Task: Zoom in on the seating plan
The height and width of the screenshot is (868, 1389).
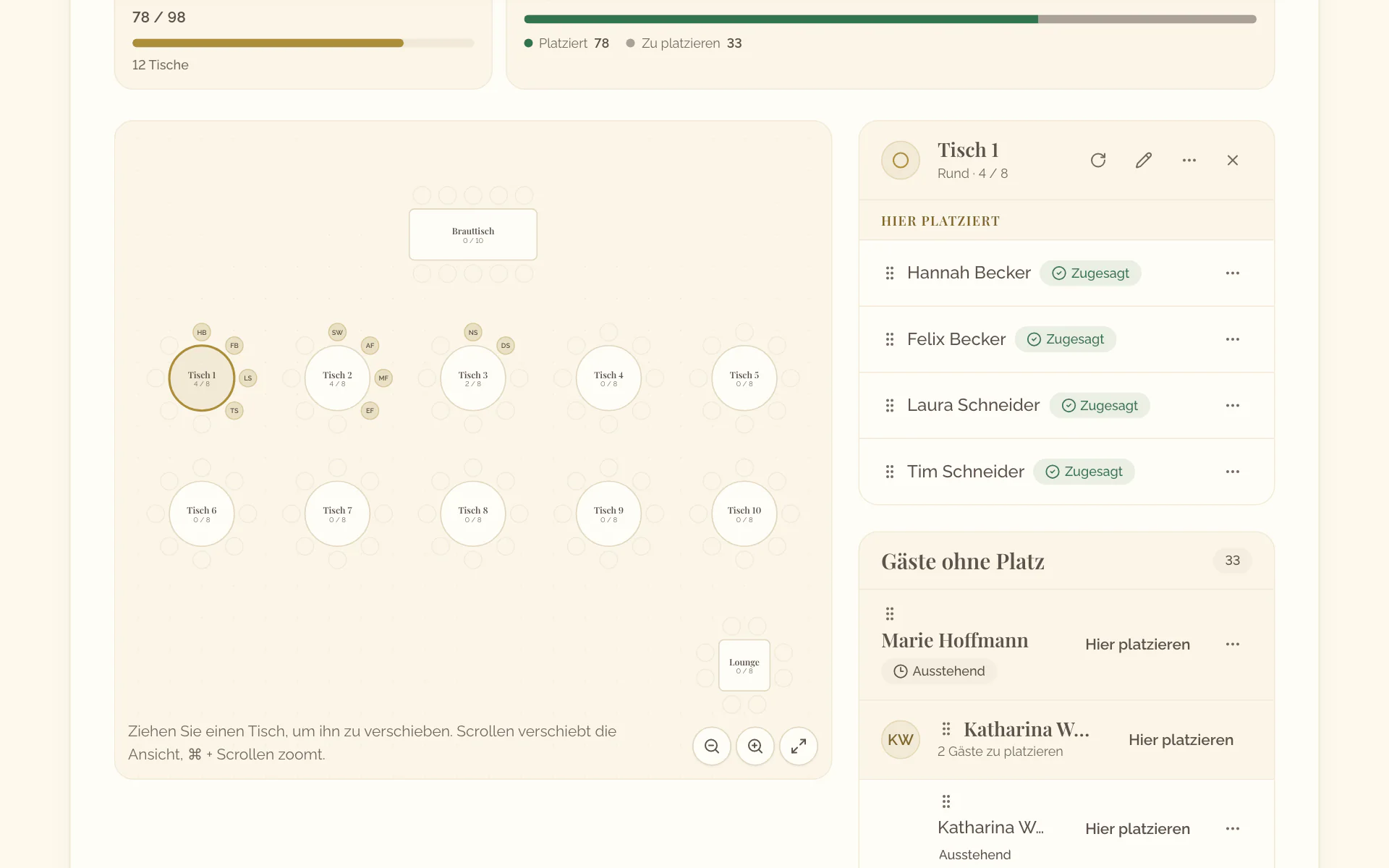Action: 755,746
